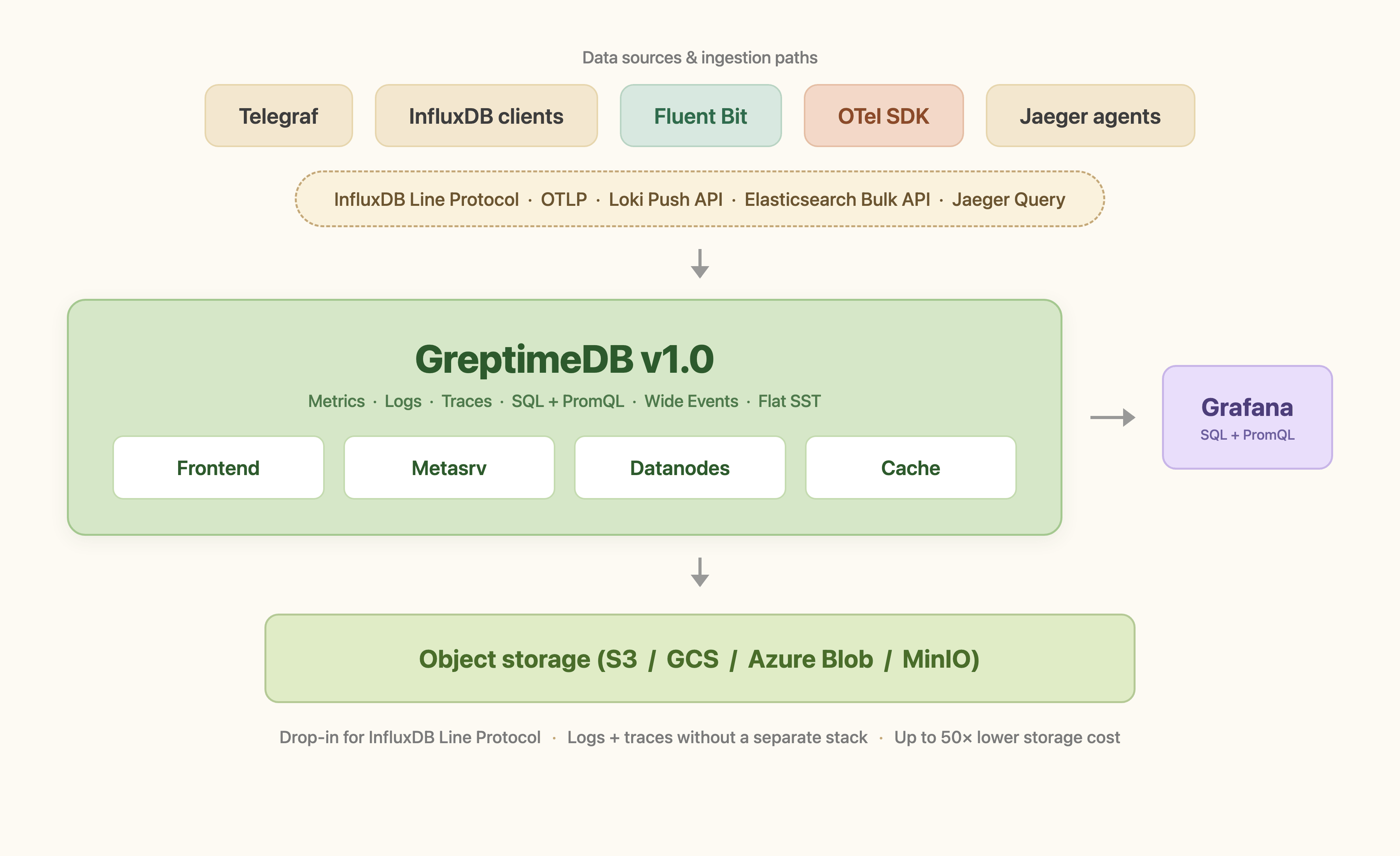This screenshot has height=856, width=1400.
Task: Click the 'Metrics' feature label
Action: point(336,401)
